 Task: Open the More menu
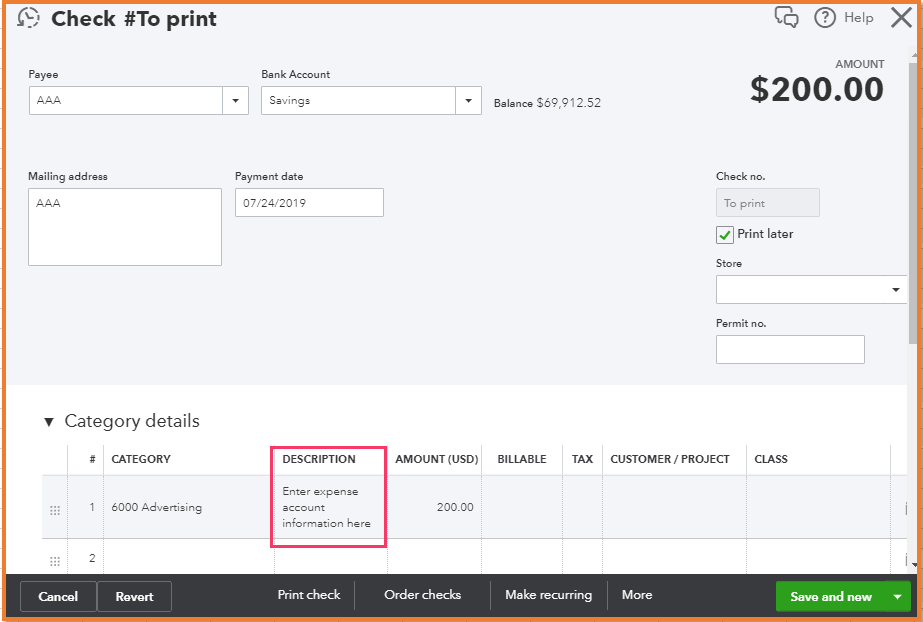point(637,595)
